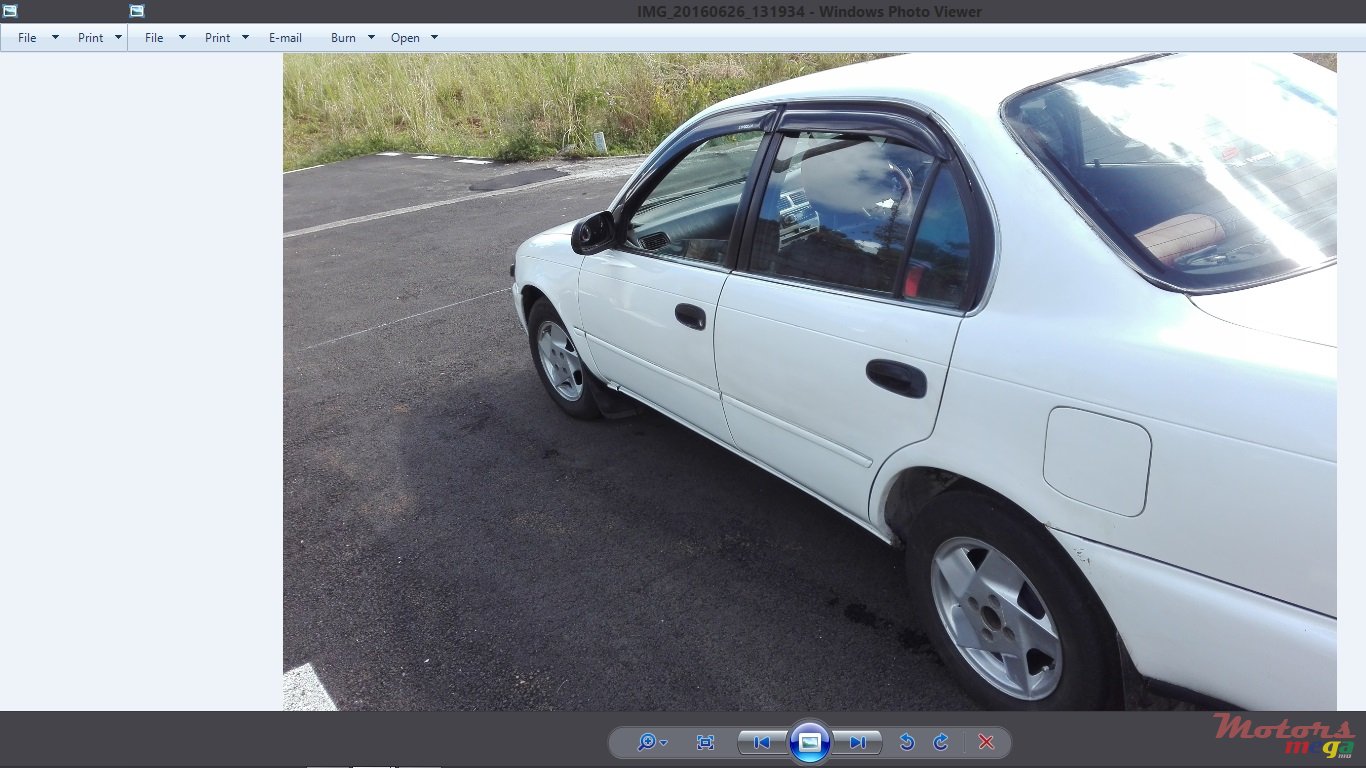Select the zoom magnifier tool
The image size is (1366, 768).
pos(648,742)
